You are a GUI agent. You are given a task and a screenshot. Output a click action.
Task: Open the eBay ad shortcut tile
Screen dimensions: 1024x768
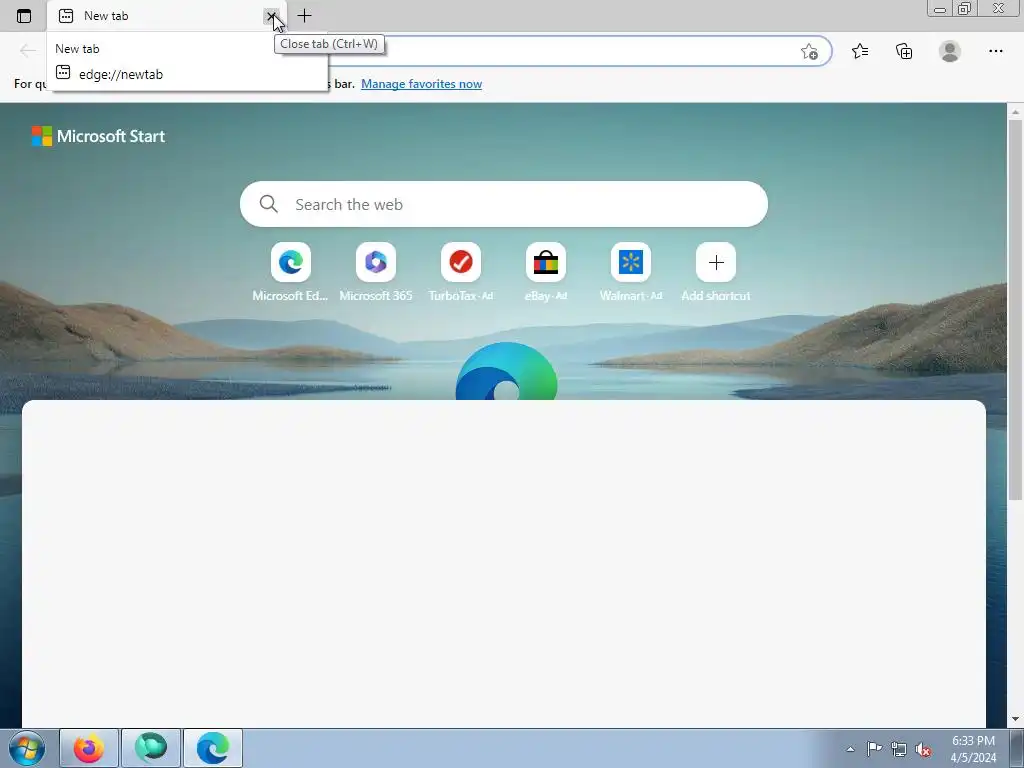545,272
